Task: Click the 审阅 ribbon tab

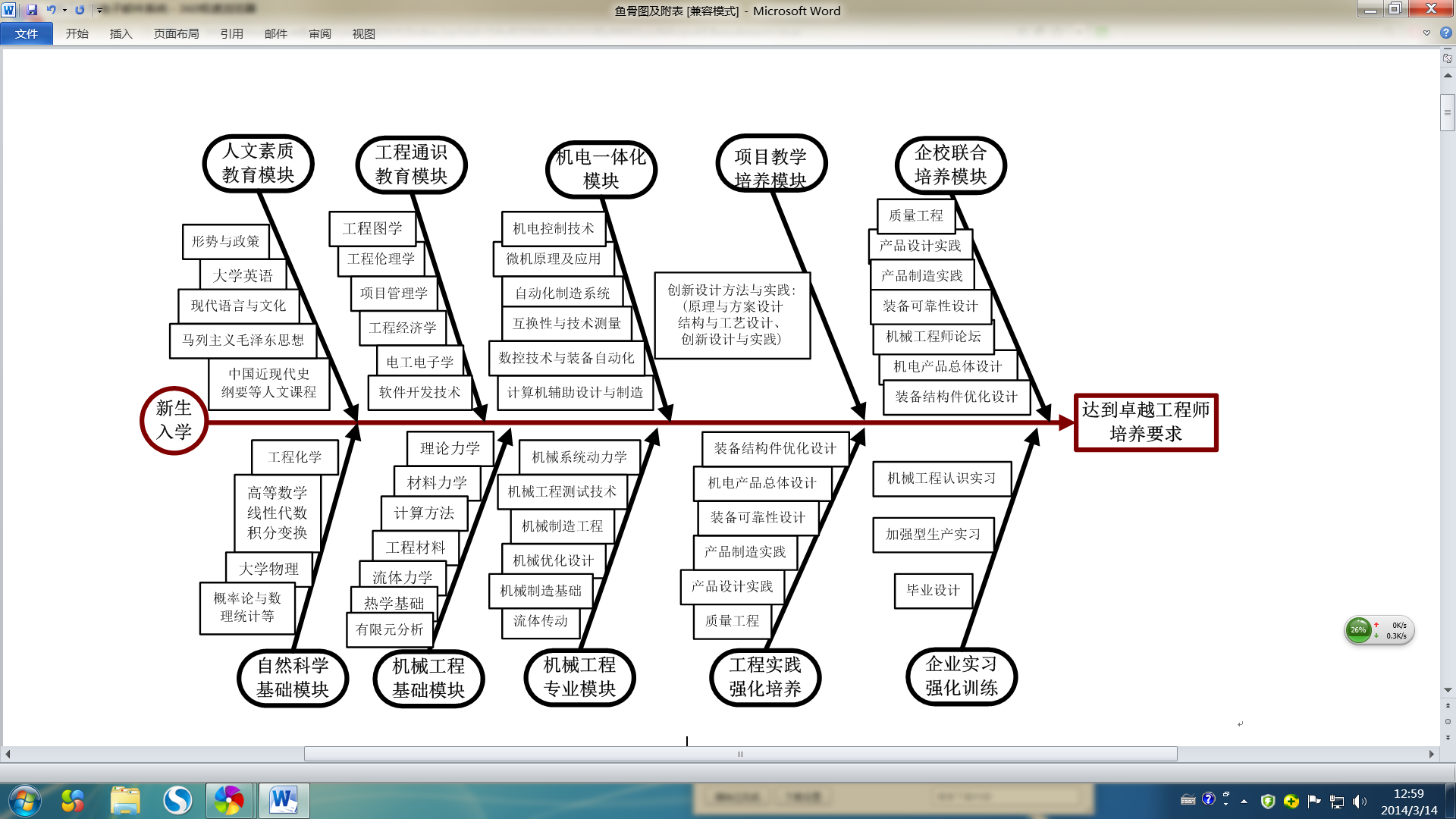Action: [x=319, y=33]
